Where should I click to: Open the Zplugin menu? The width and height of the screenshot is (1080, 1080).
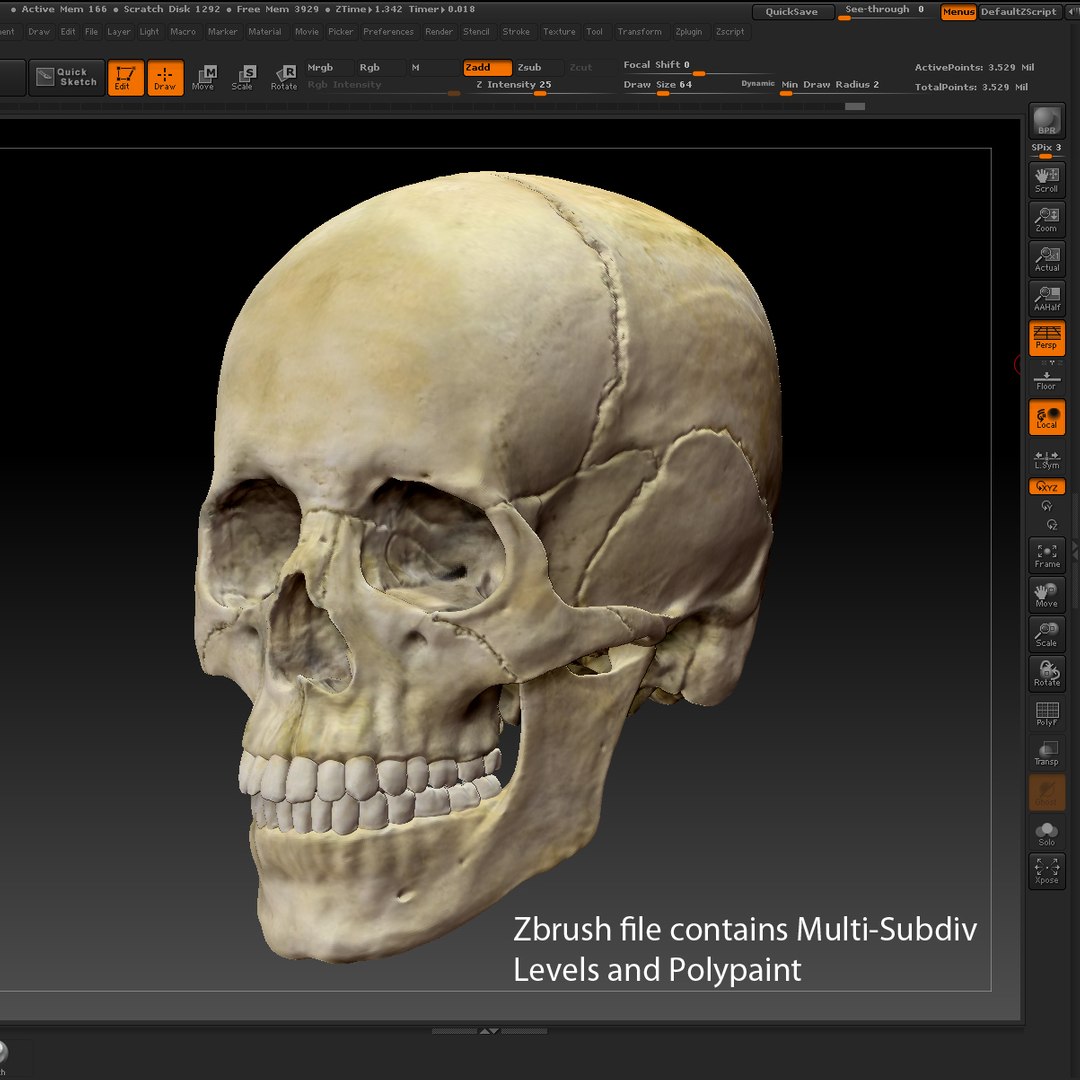[x=688, y=32]
